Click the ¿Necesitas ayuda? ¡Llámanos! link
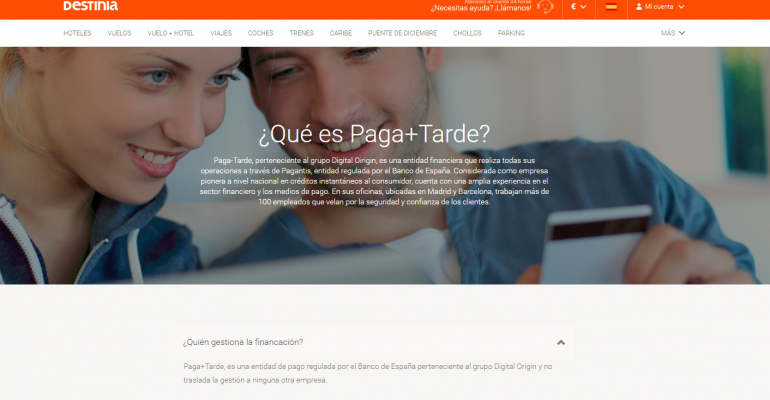The height and width of the screenshot is (400, 770). [x=481, y=8]
